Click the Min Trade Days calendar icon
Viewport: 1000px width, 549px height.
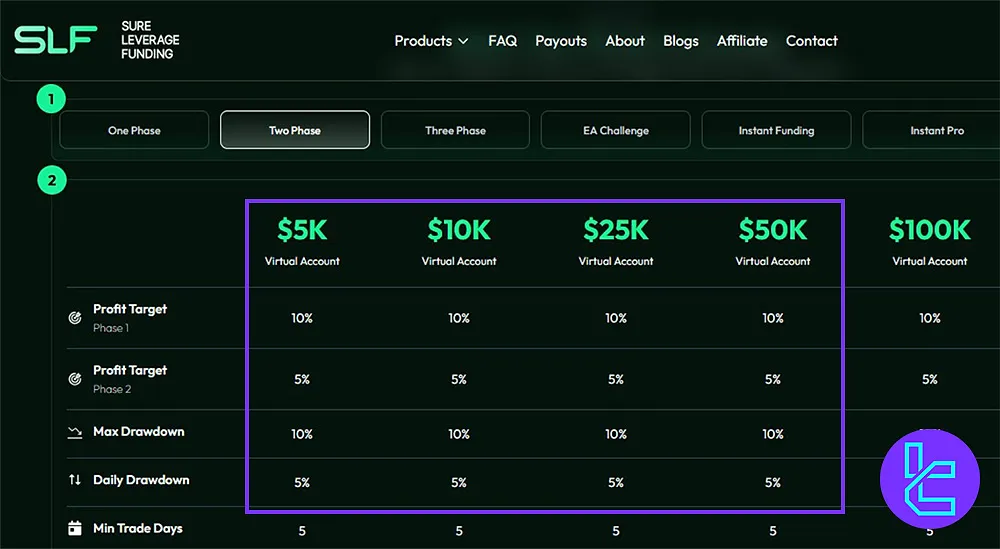click(75, 528)
